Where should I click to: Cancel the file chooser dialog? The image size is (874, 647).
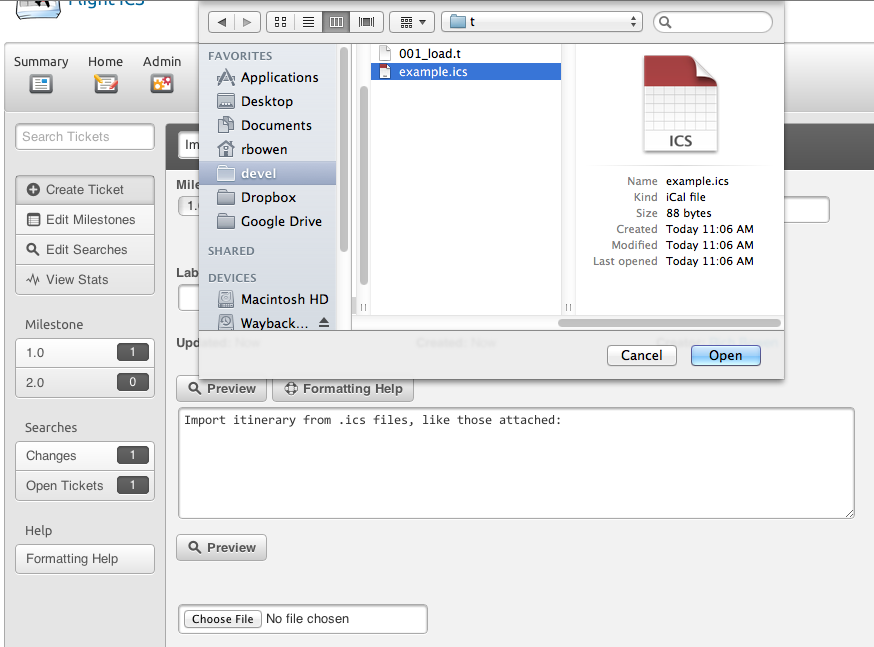coord(641,355)
